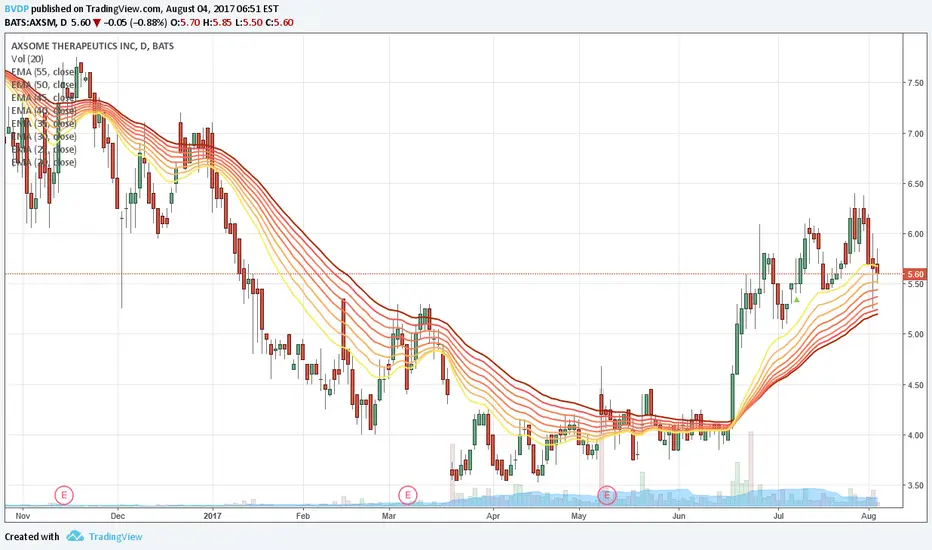Click the C:5.60 close value
Screen dimensions: 932x550
279,23
